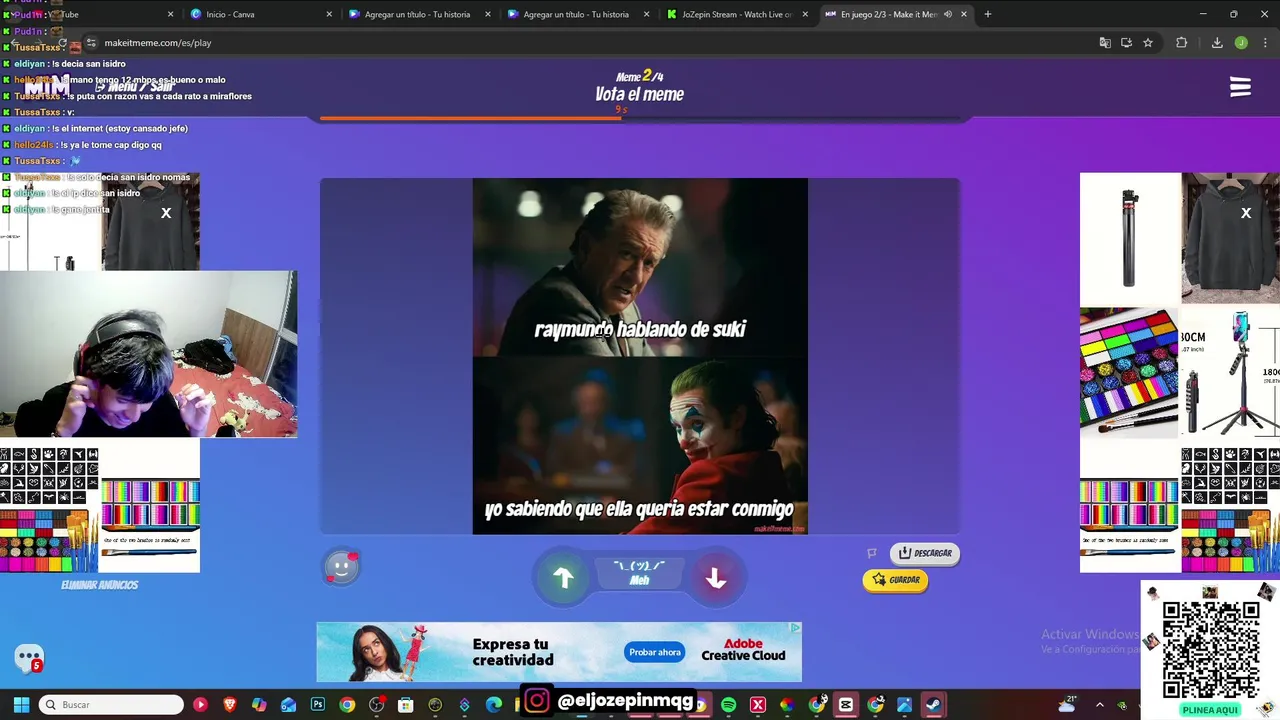This screenshot has height=720, width=1280.
Task: Open the green J profile avatar
Action: (x=1241, y=43)
